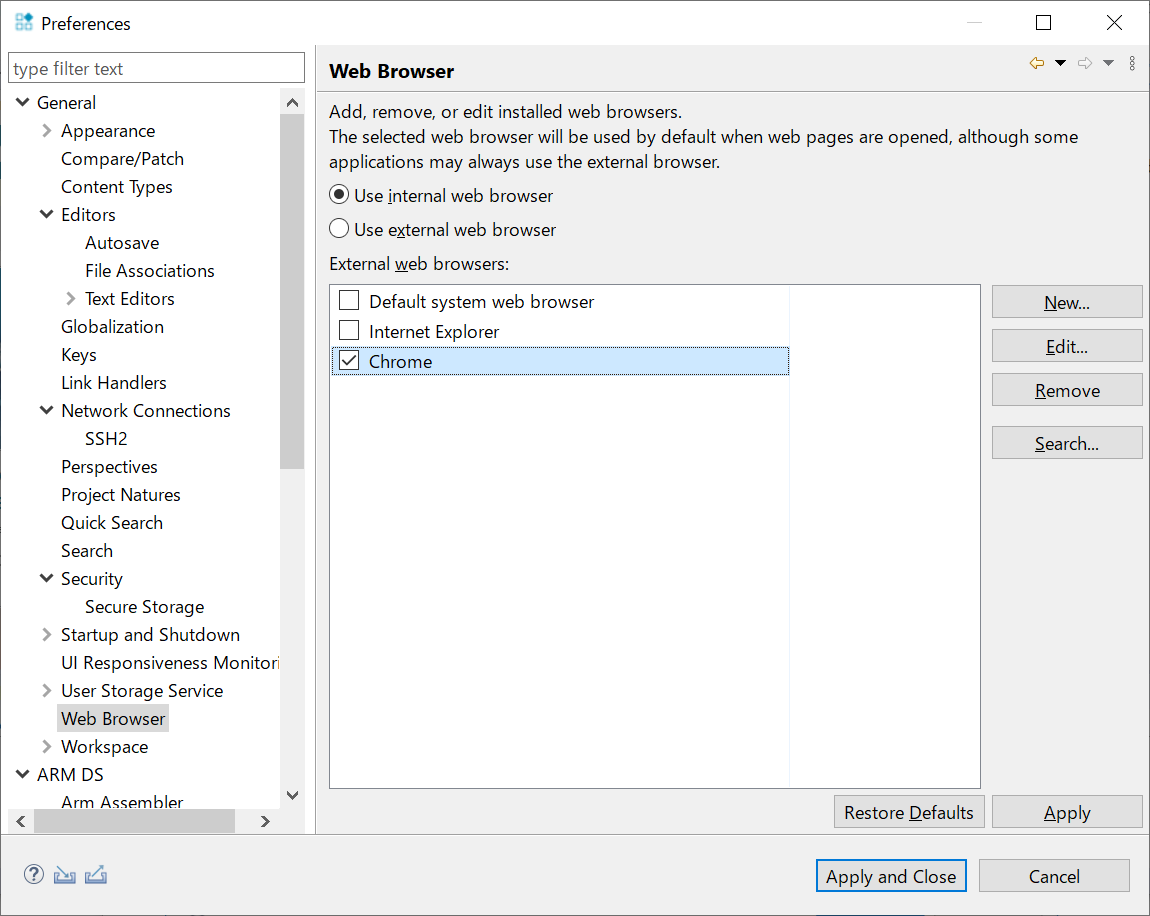Select Internet Explorer row label
Viewport: 1150px width, 916px height.
pyautogui.click(x=433, y=331)
